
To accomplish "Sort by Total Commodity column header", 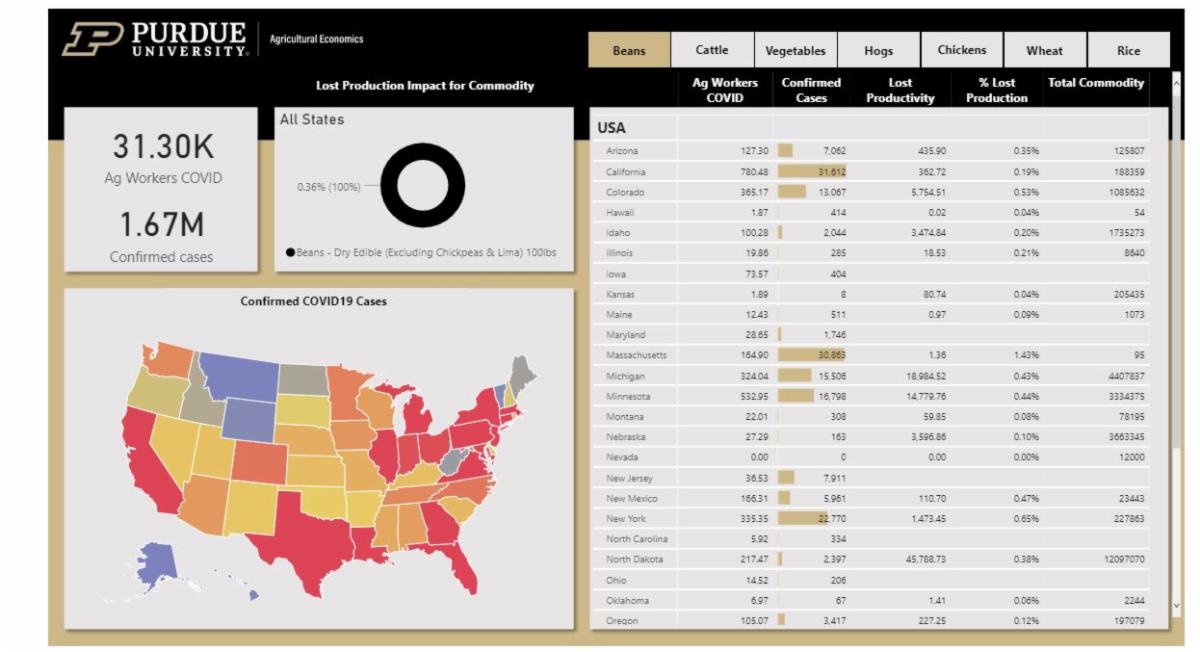I will pyautogui.click(x=1095, y=84).
